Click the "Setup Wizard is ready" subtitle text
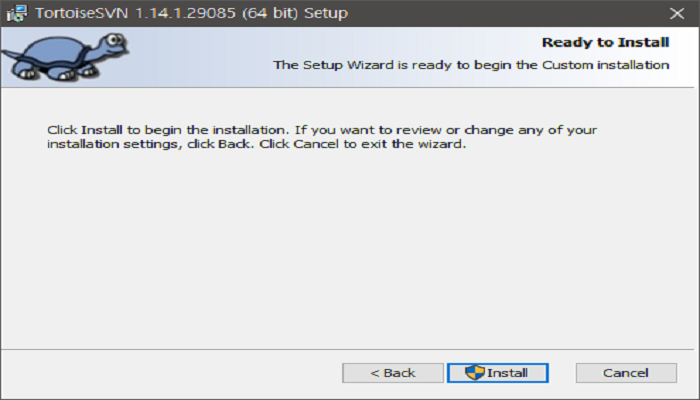Screen dimensions: 700x400 point(470,65)
